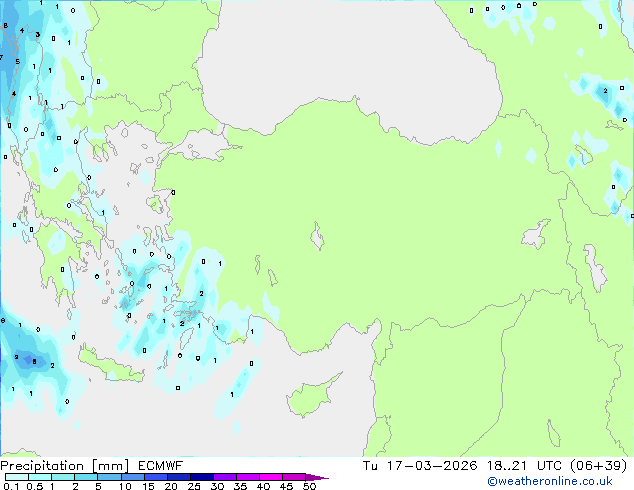
Task: Pick the legend swatch between 2 and 5
Action: pyautogui.click(x=87, y=477)
